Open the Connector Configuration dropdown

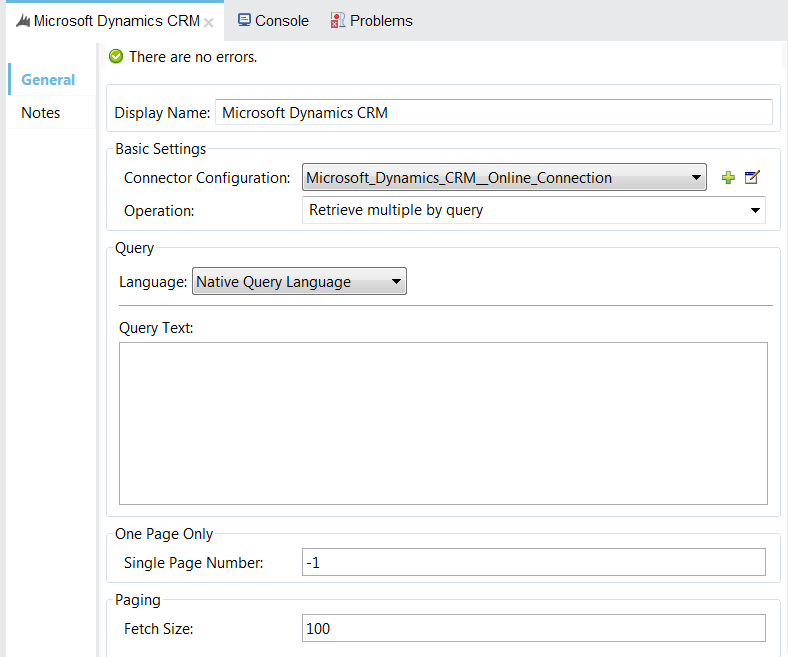click(x=504, y=178)
